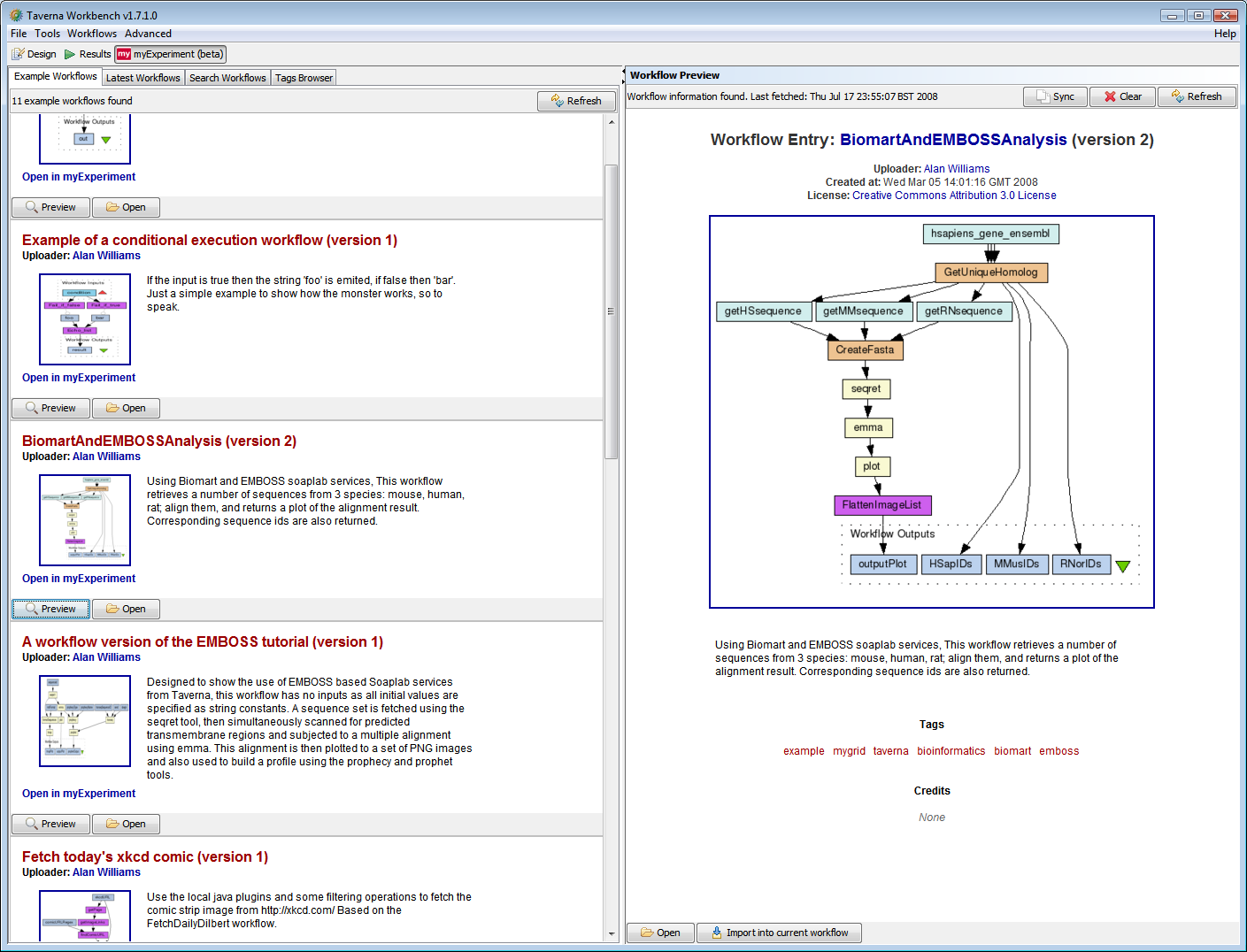Open the conditional execution workflow
Screen dimensions: 1247x952
pyautogui.click(x=126, y=408)
